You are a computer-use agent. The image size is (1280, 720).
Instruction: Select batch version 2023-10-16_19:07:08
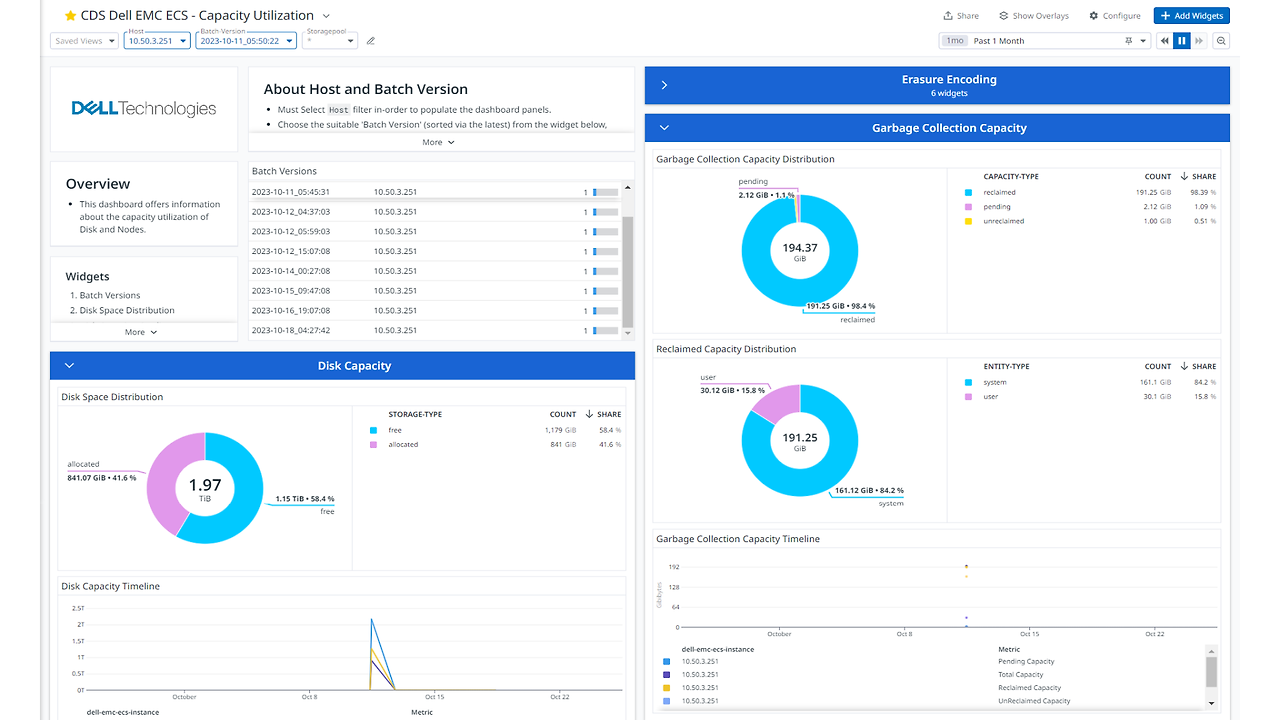pyautogui.click(x=435, y=311)
